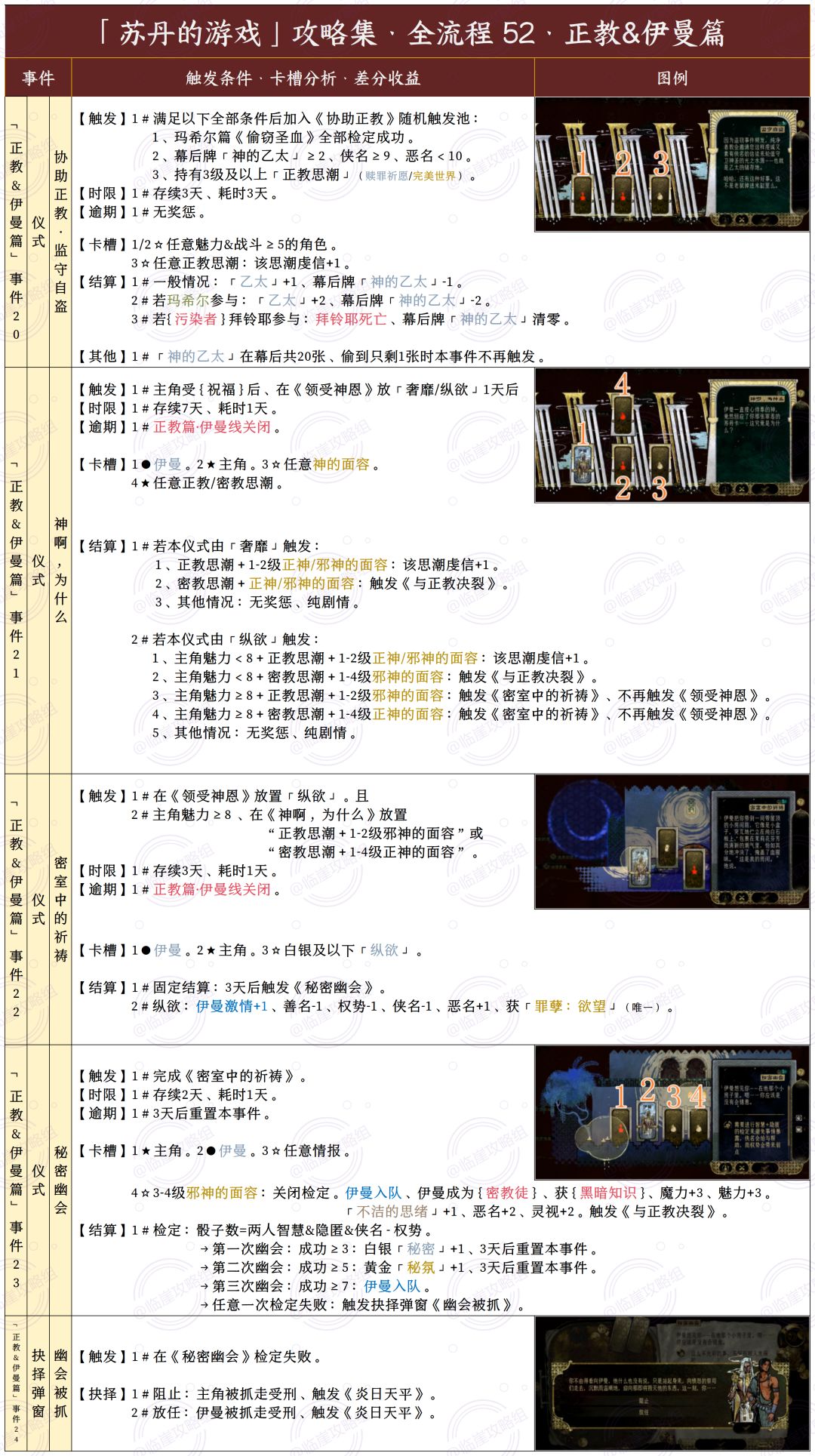Select red-figure card slot in 密室中的祈祷 screenshot
The height and width of the screenshot is (1456, 815).
point(694,870)
